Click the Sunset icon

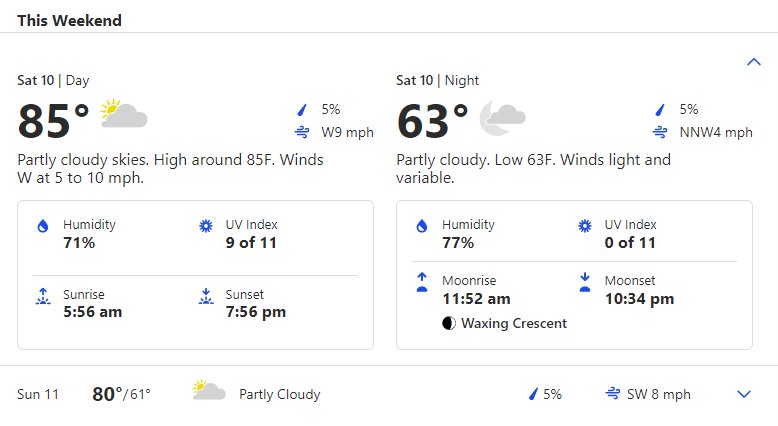[x=206, y=297]
